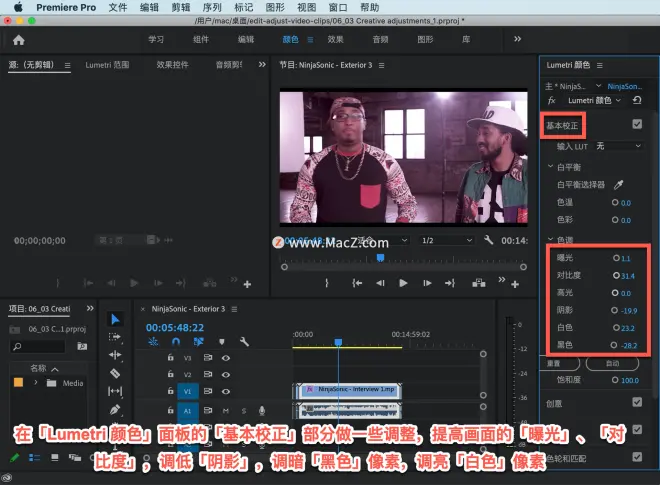The width and height of the screenshot is (660, 485).
Task: Click the 对比度 contrast slider knob
Action: [x=616, y=275]
